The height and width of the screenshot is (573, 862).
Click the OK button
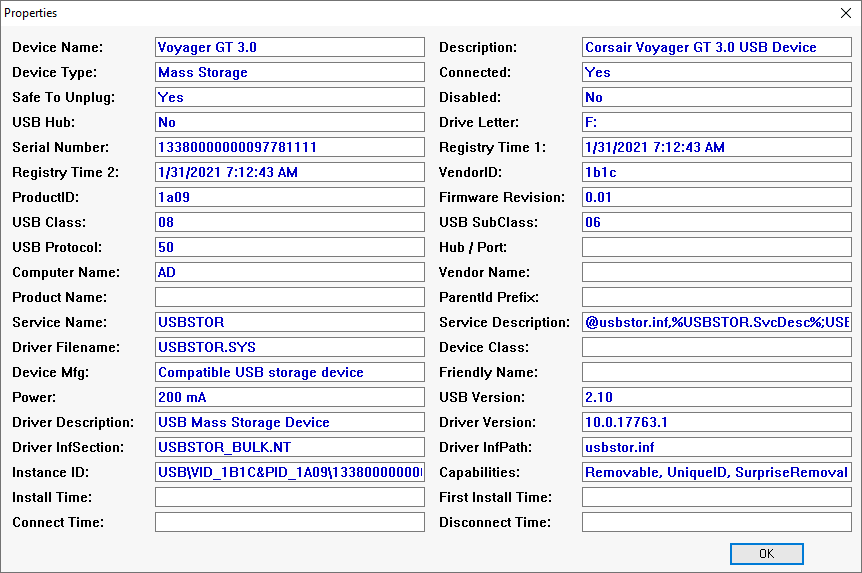766,553
